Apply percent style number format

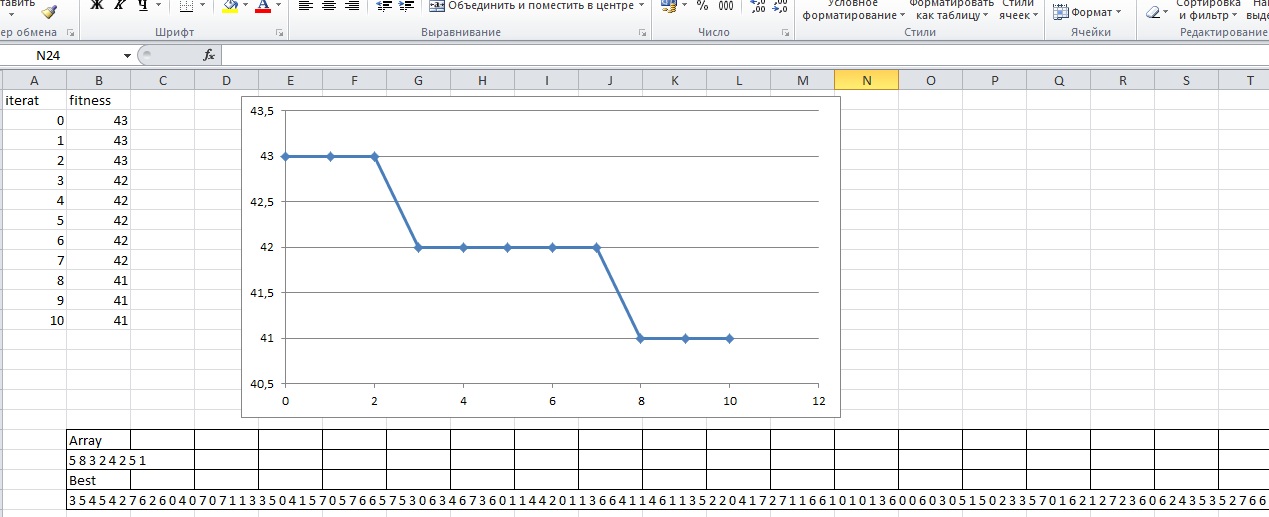(702, 6)
